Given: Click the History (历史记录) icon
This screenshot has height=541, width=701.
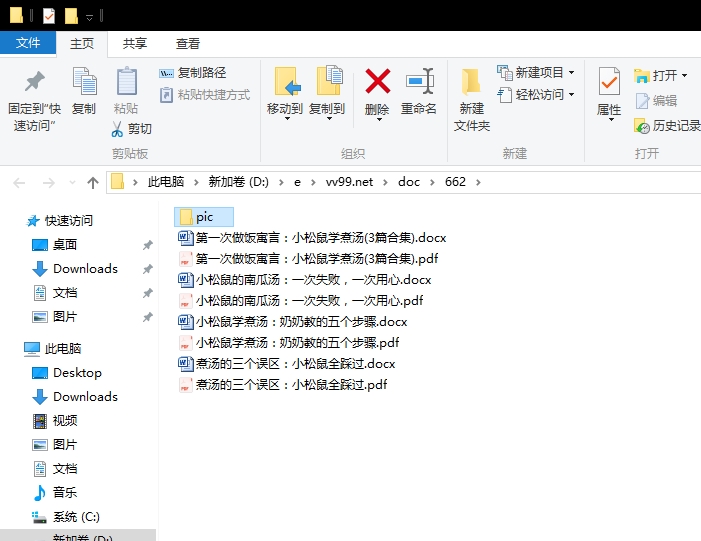Looking at the screenshot, I should click(x=642, y=126).
